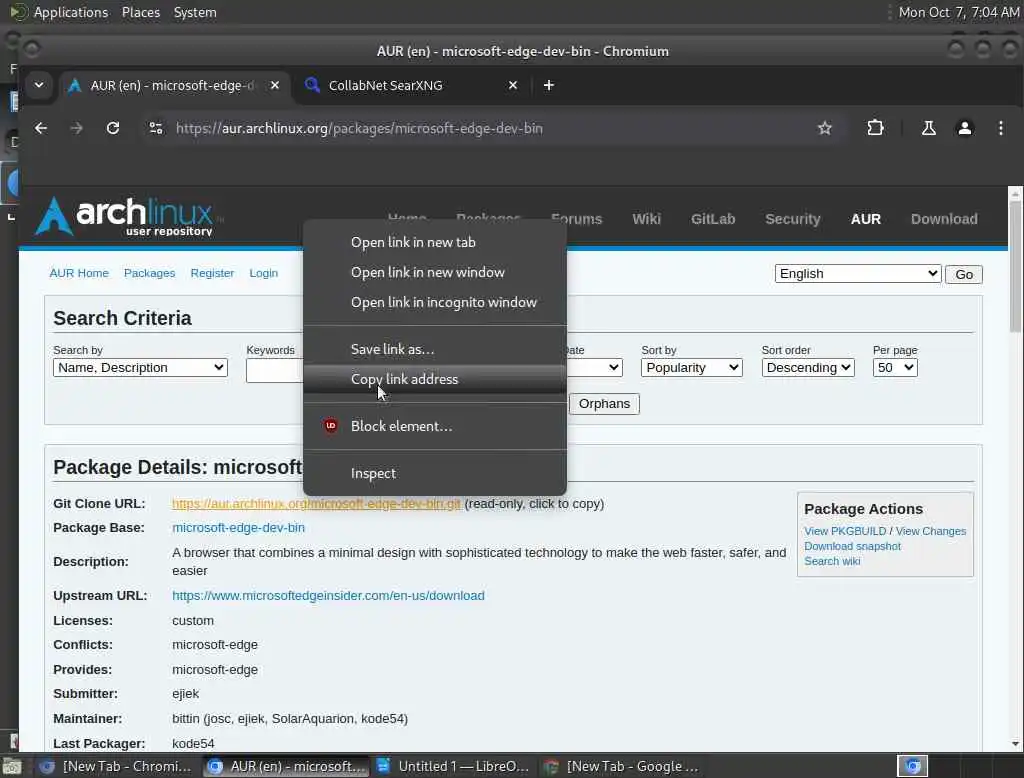The height and width of the screenshot is (778, 1024).
Task: Click Search wiki link
Action: coord(832,561)
